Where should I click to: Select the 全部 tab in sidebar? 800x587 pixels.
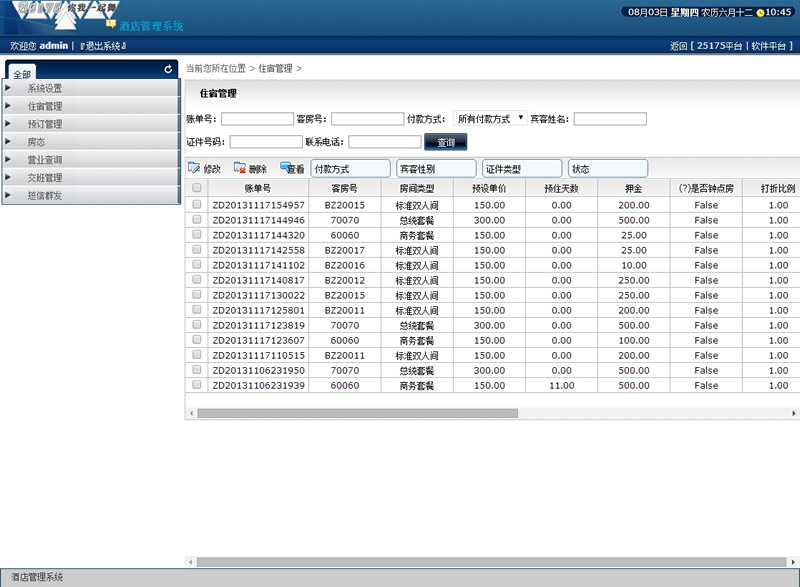[22, 74]
